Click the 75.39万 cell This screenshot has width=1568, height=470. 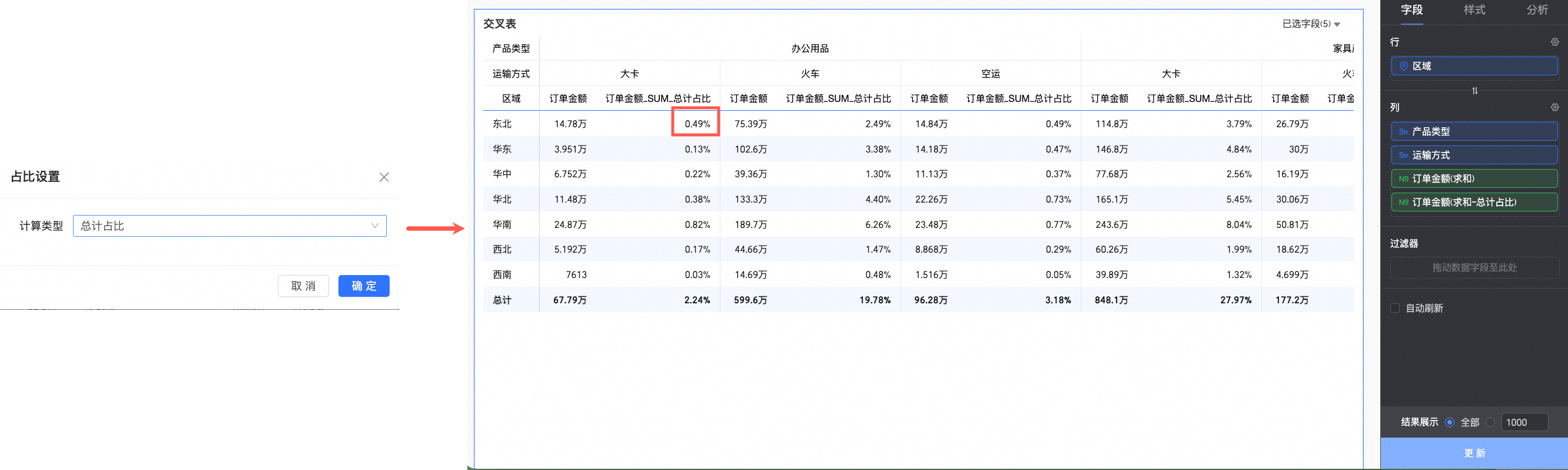pos(750,124)
